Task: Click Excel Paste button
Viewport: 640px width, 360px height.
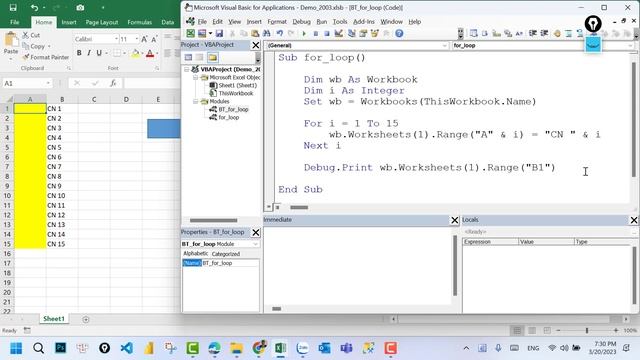Action: click(x=11, y=44)
